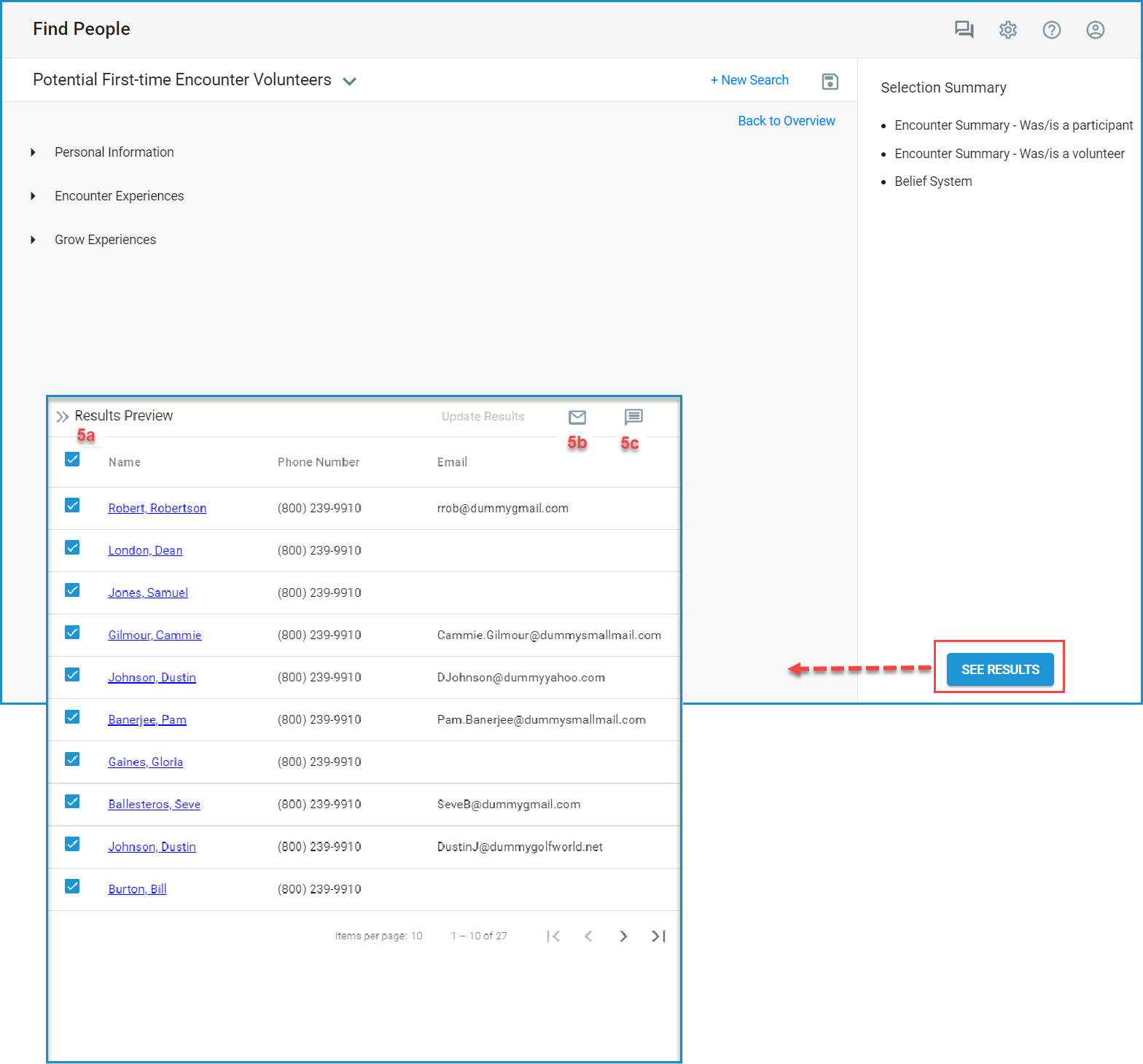Click the email rrob@dummygmail.com
Image resolution: width=1143 pixels, height=1064 pixels.
coord(503,508)
